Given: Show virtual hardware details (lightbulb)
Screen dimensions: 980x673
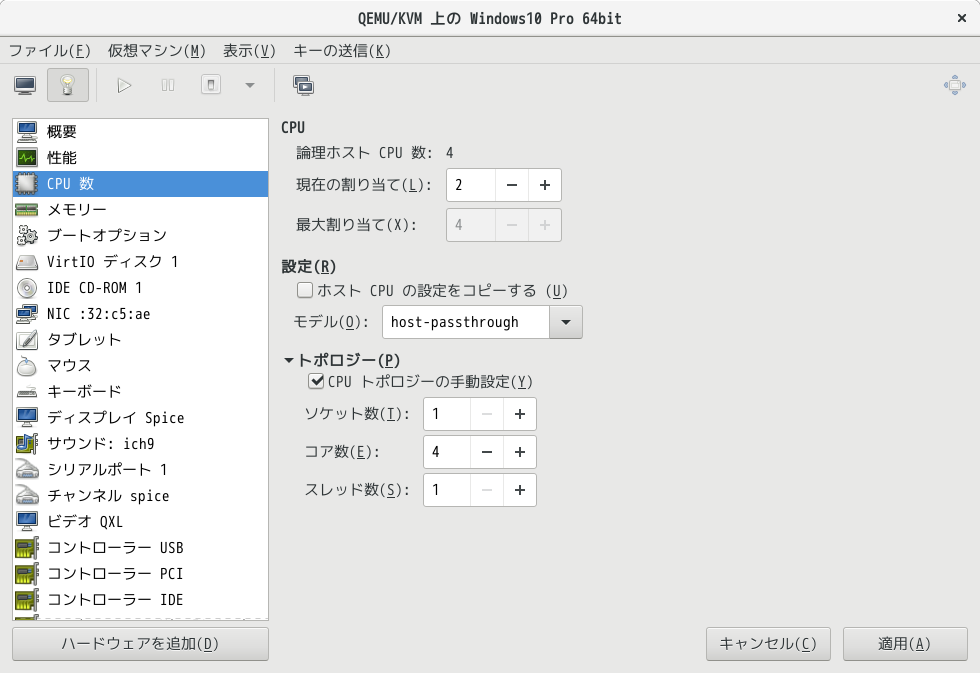Looking at the screenshot, I should point(68,85).
